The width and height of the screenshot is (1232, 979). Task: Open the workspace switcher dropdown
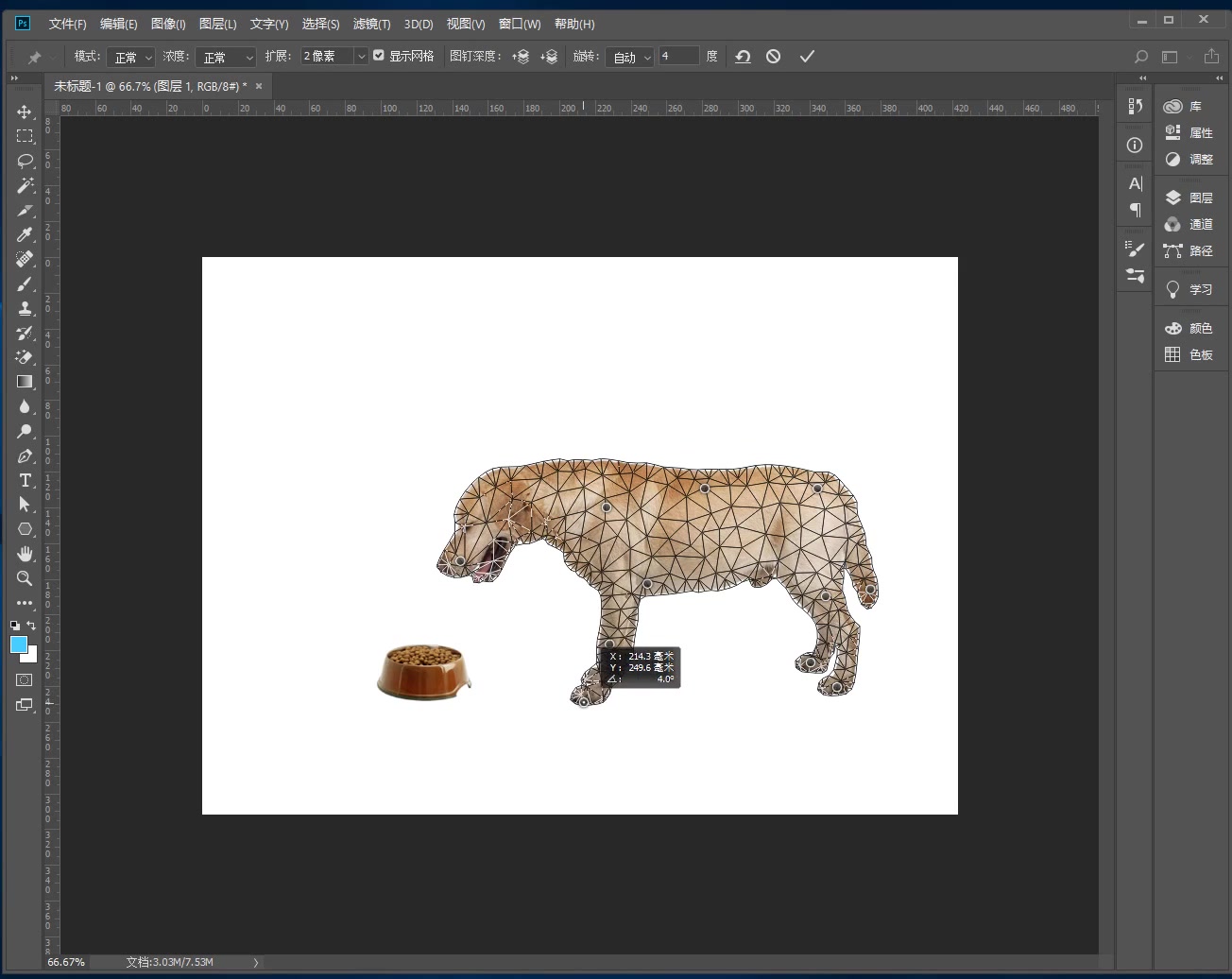(1174, 57)
